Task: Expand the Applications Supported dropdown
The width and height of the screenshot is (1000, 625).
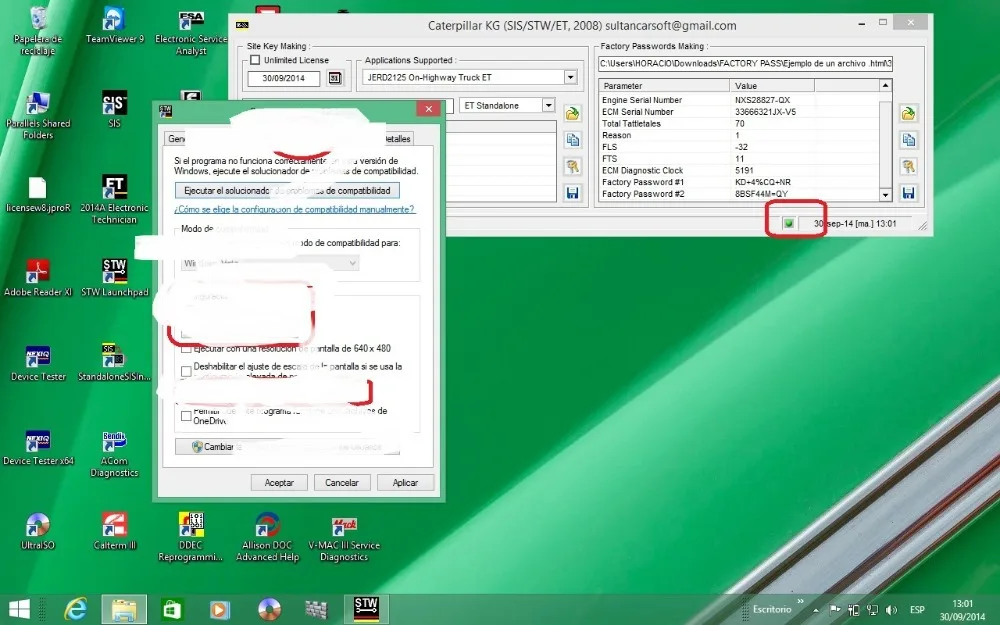Action: [x=570, y=77]
